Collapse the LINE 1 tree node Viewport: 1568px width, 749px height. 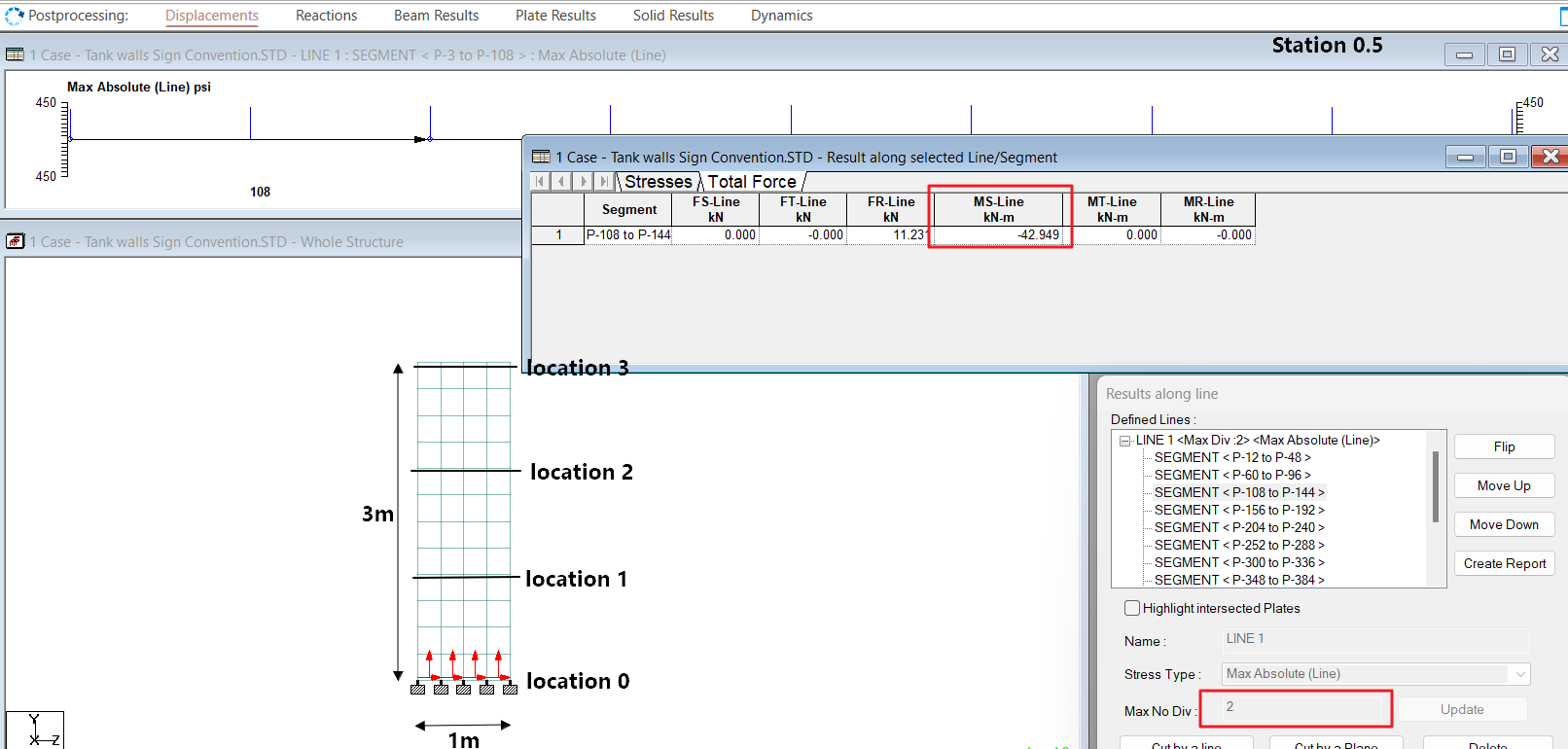click(1125, 441)
